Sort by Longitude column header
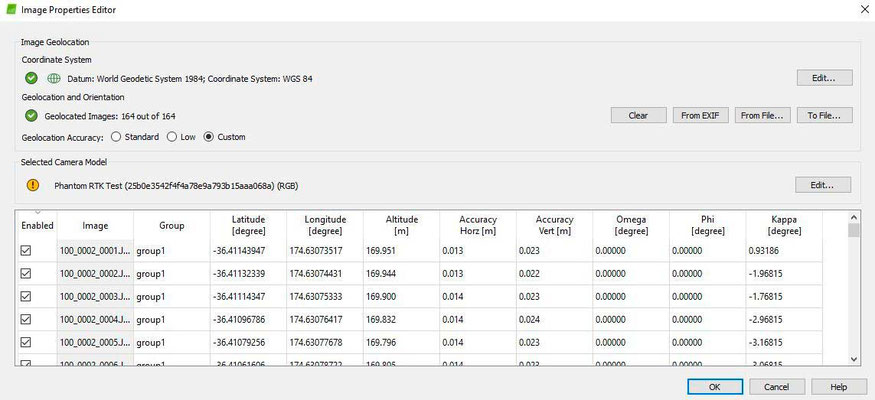875x400 pixels. pos(325,225)
